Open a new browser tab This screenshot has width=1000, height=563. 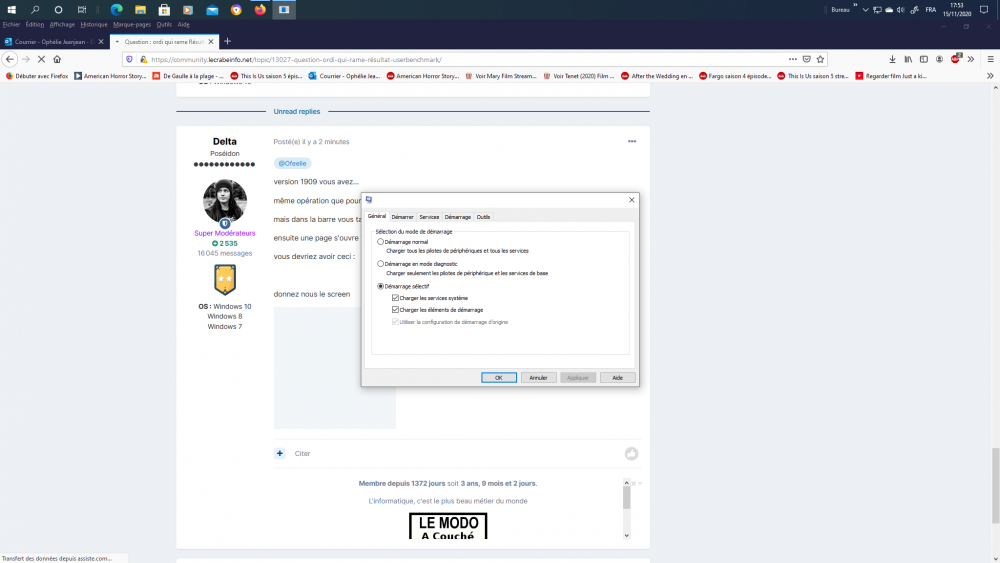228,41
